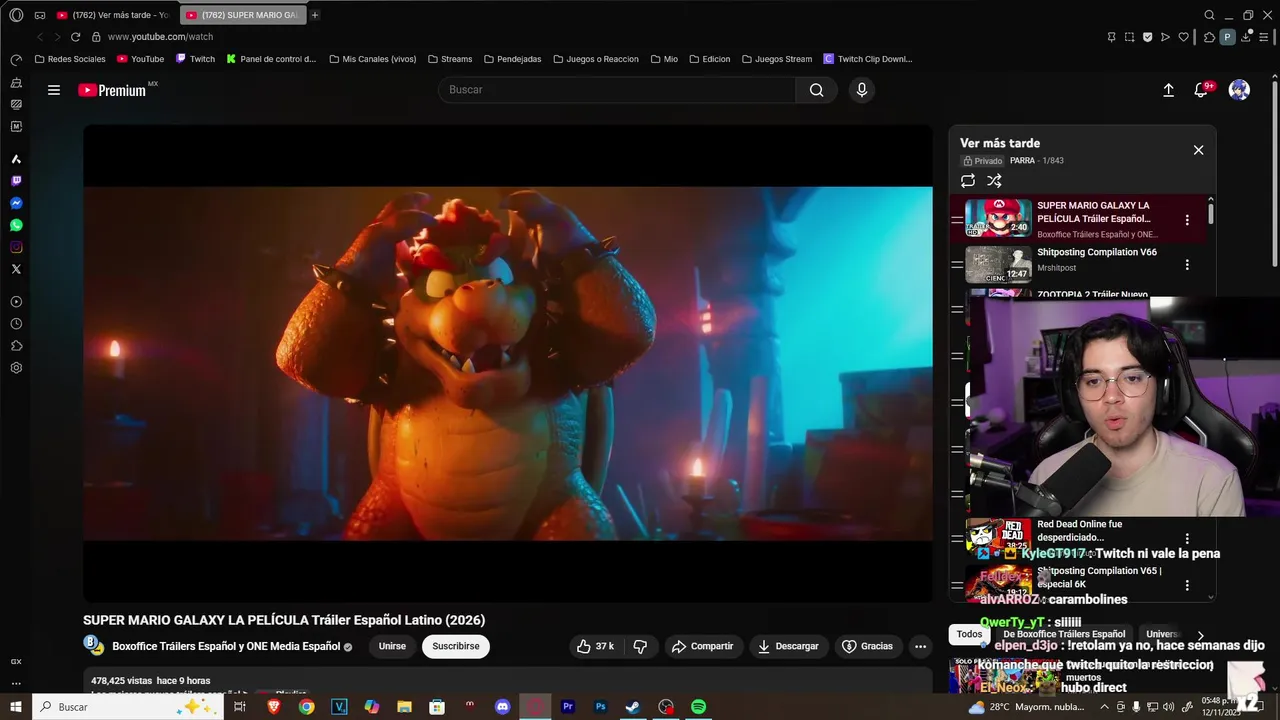Click the Descargar download button
This screenshot has height=720, width=1280.
pos(788,646)
